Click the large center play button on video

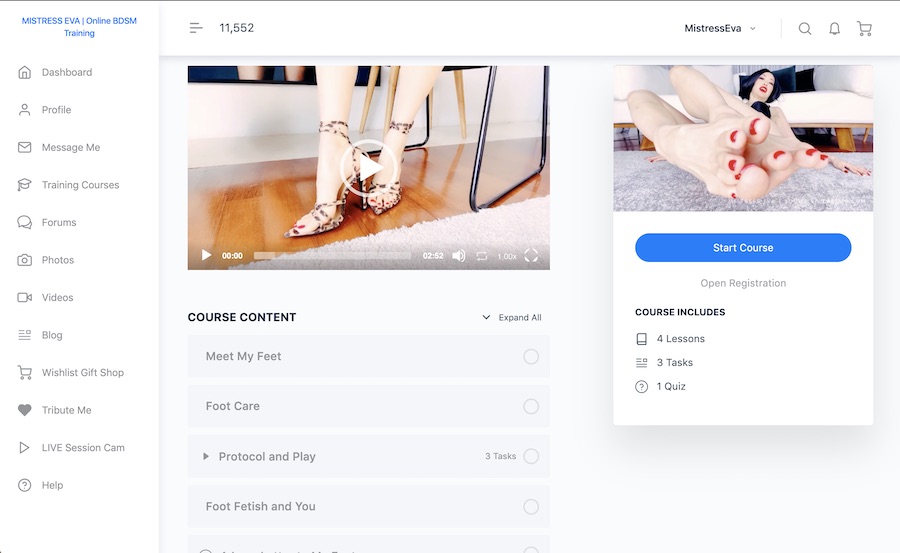pyautogui.click(x=368, y=168)
